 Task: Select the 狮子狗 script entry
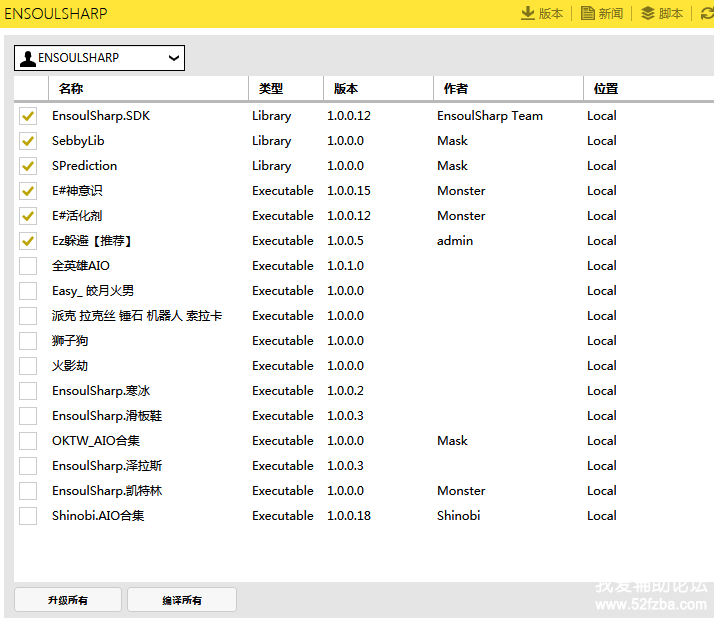coord(70,341)
